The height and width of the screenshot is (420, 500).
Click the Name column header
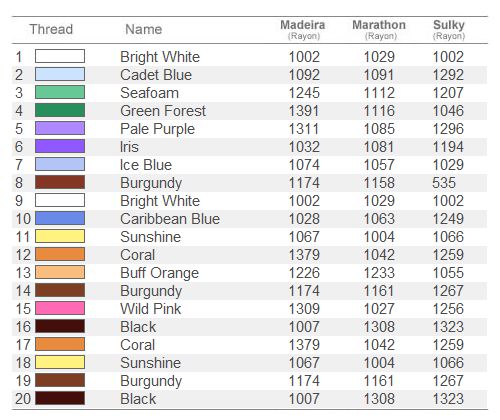tap(143, 29)
